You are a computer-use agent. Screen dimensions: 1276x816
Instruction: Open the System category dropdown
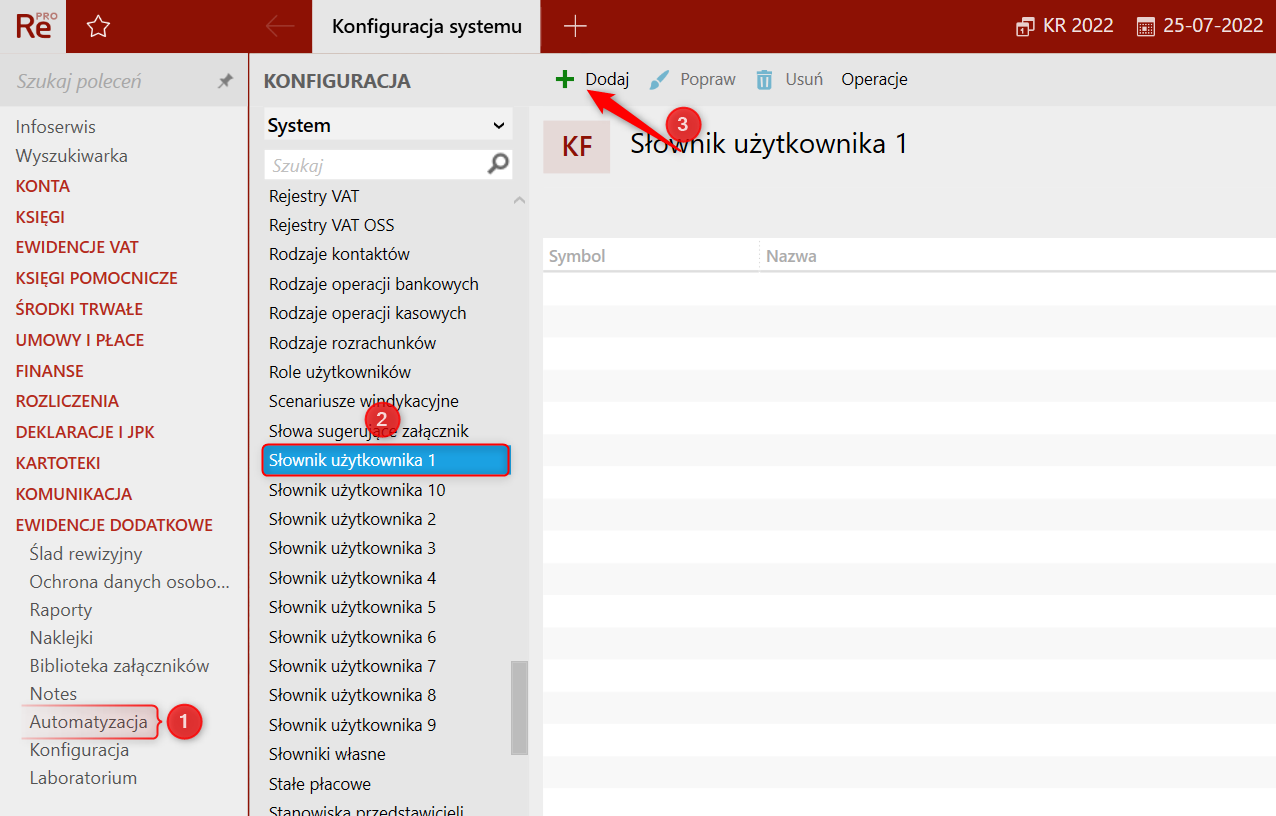[x=388, y=125]
